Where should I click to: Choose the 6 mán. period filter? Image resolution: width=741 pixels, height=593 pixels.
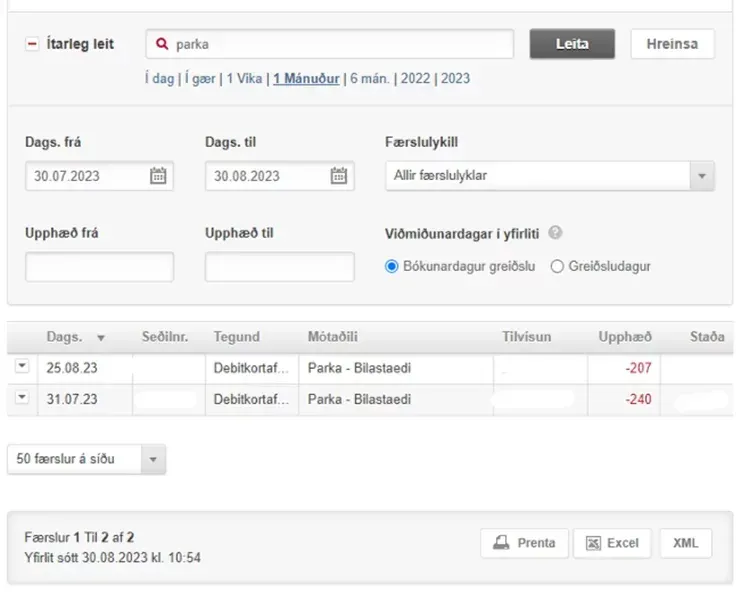point(369,78)
